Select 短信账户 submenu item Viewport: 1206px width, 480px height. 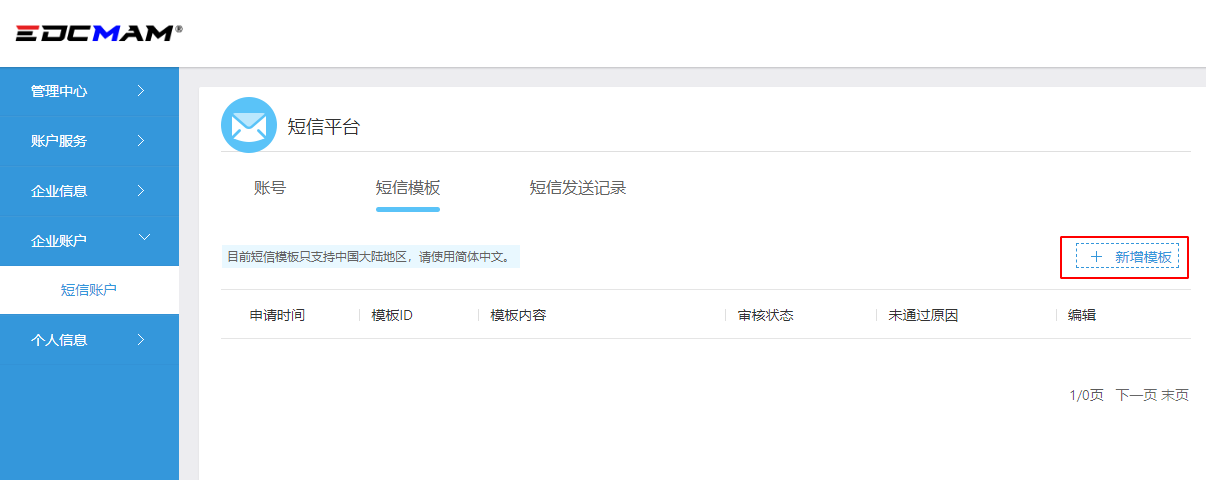tap(89, 290)
